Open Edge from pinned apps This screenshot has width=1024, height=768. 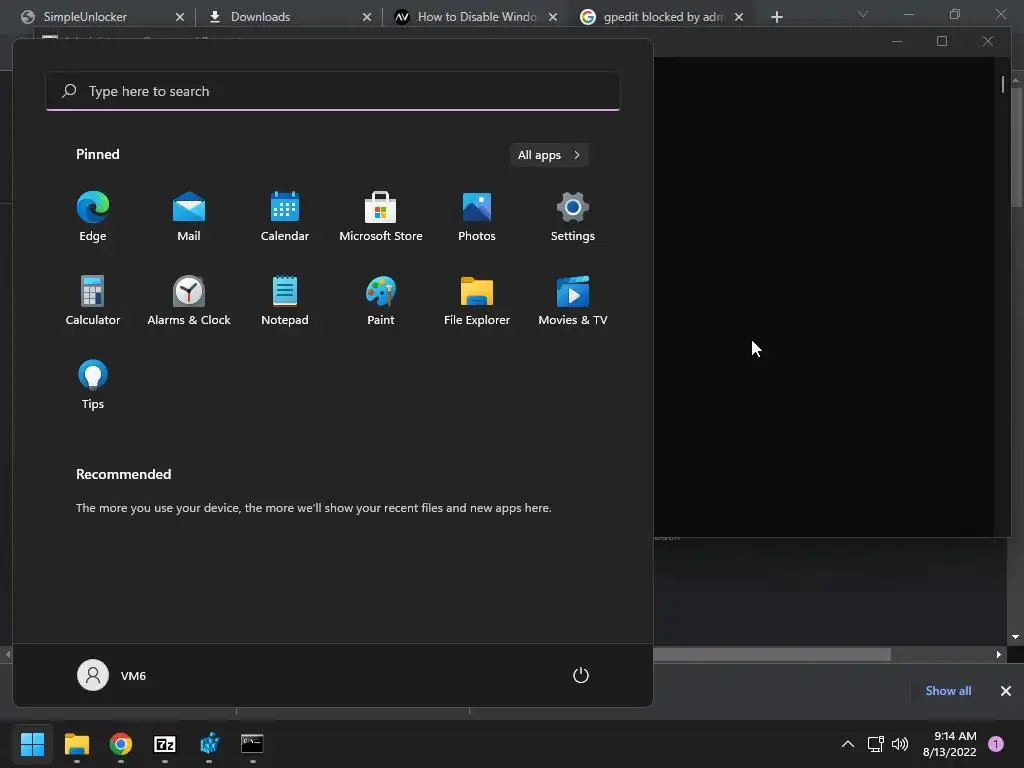(x=93, y=217)
